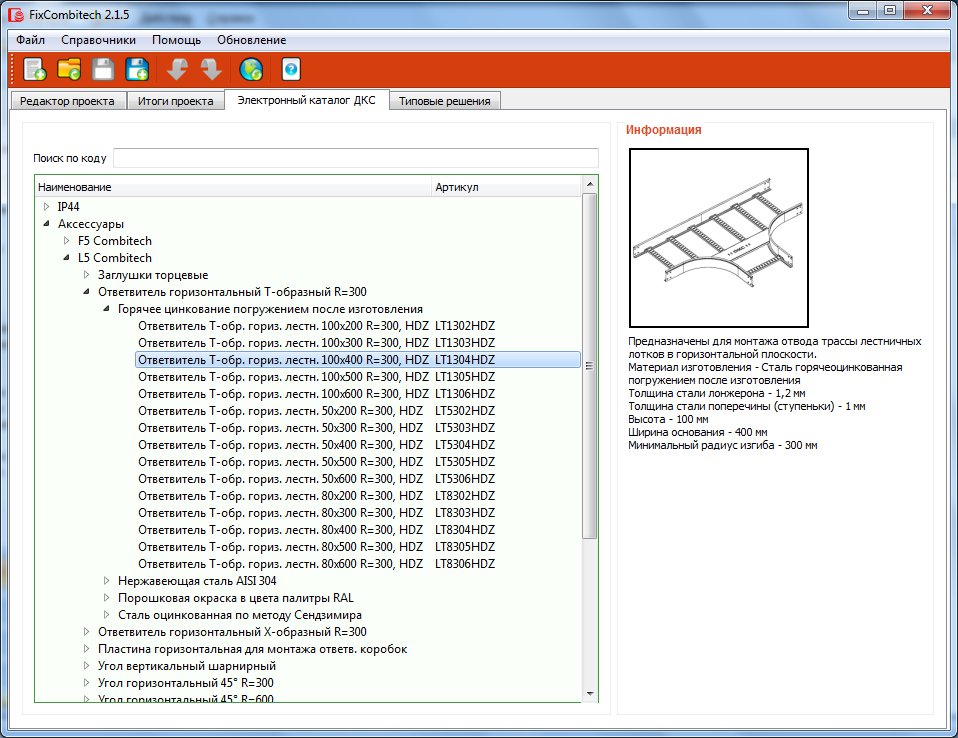
Task: Collapse the Аксессуары tree node
Action: (46, 224)
